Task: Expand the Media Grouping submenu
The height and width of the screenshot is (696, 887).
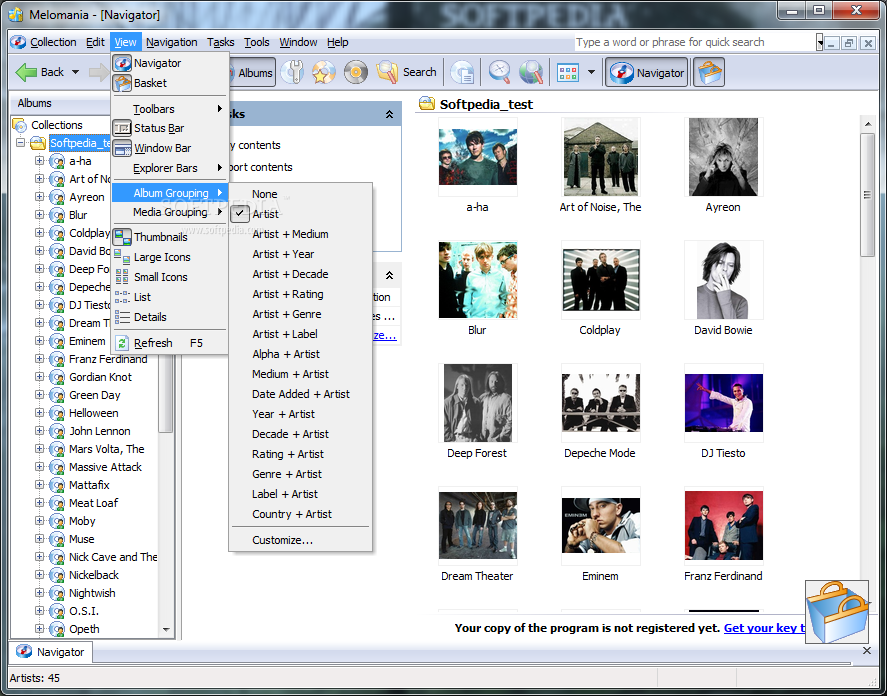Action: click(170, 212)
